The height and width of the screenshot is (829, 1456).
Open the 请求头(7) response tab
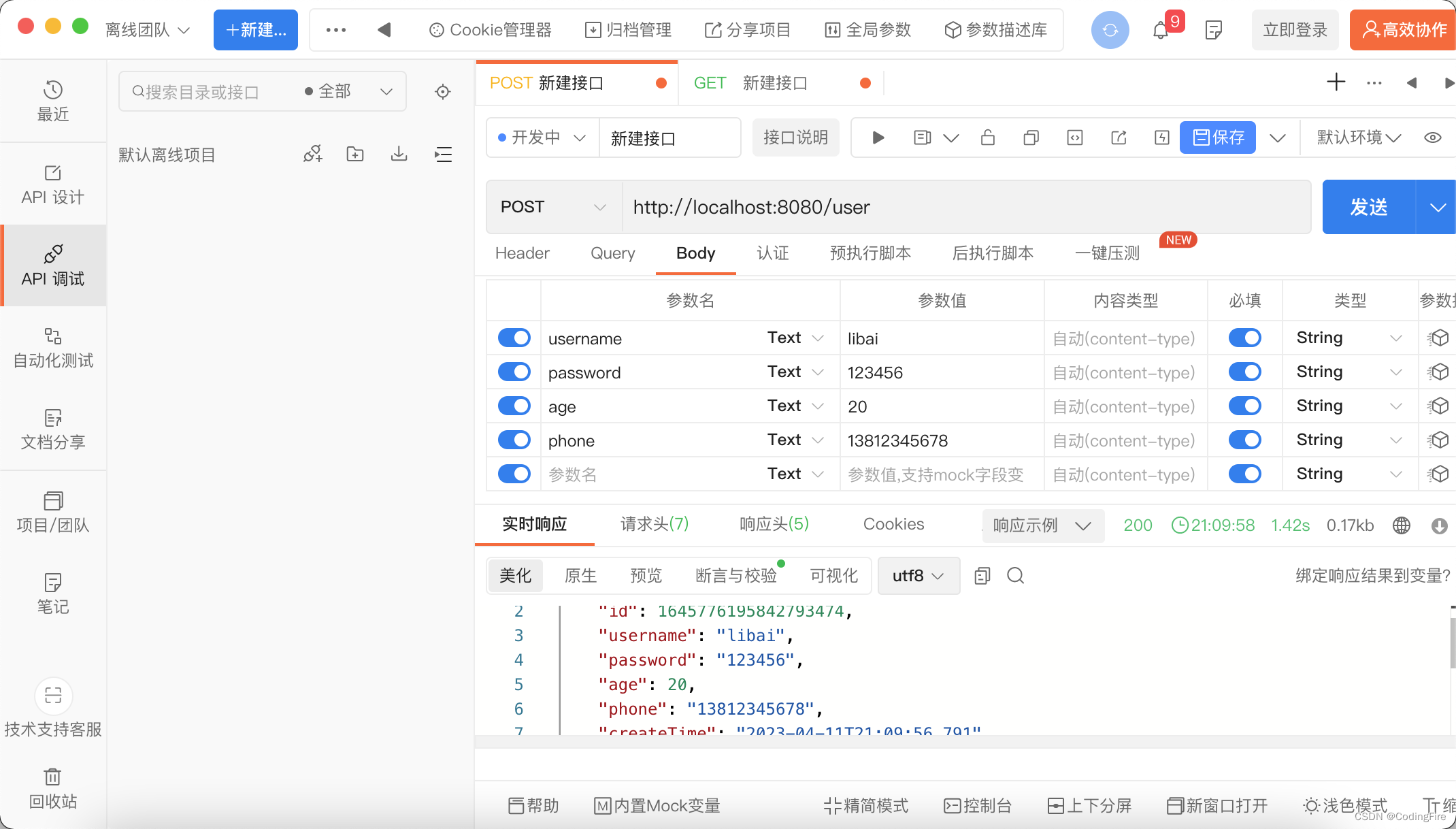[x=655, y=524]
